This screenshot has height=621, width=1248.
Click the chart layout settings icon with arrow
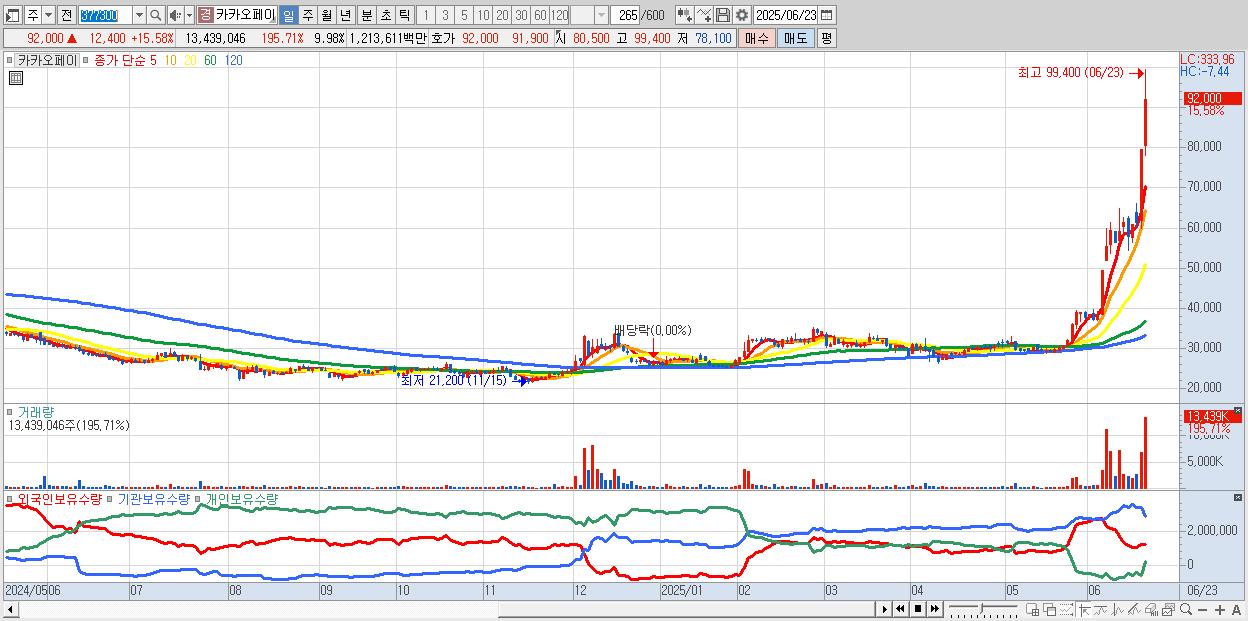click(684, 15)
